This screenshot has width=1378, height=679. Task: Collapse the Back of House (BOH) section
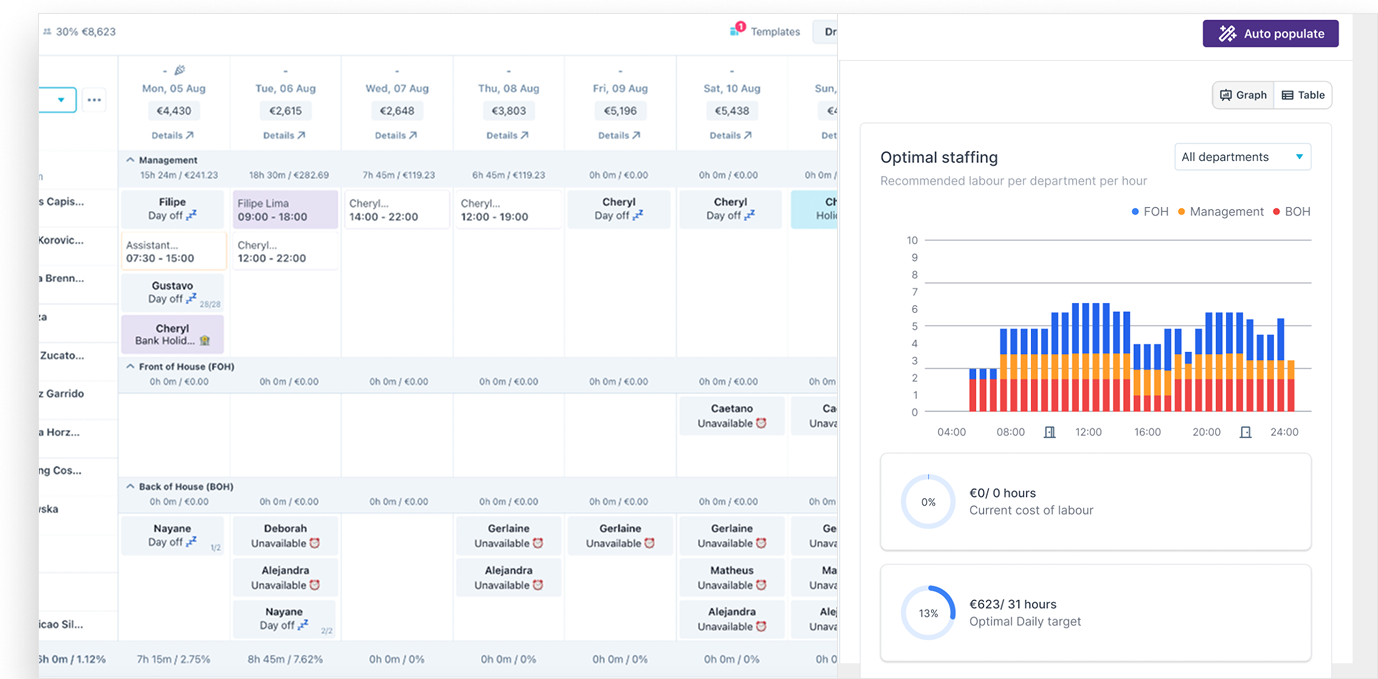(130, 487)
